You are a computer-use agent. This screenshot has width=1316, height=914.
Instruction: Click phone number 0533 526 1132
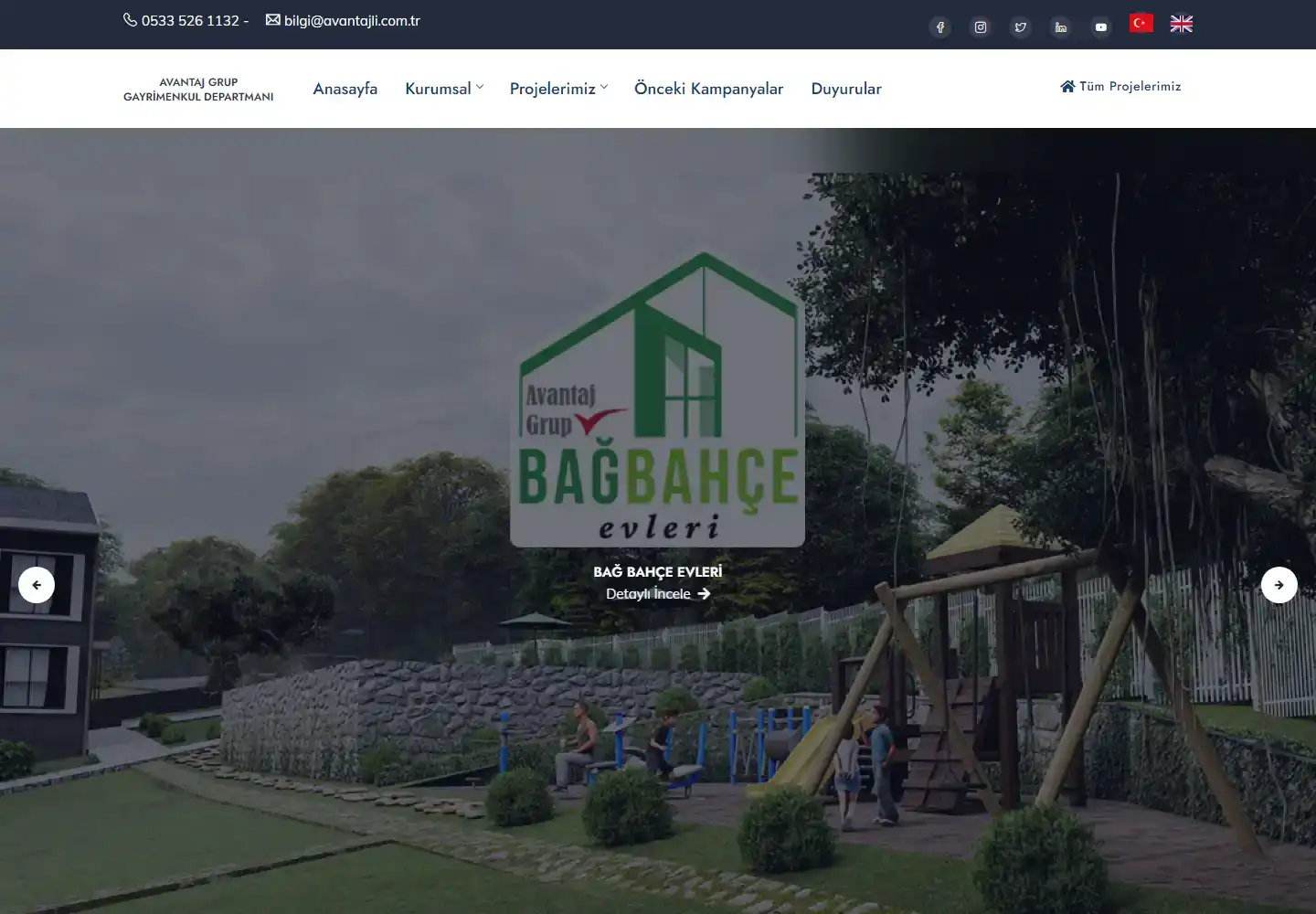click(190, 21)
